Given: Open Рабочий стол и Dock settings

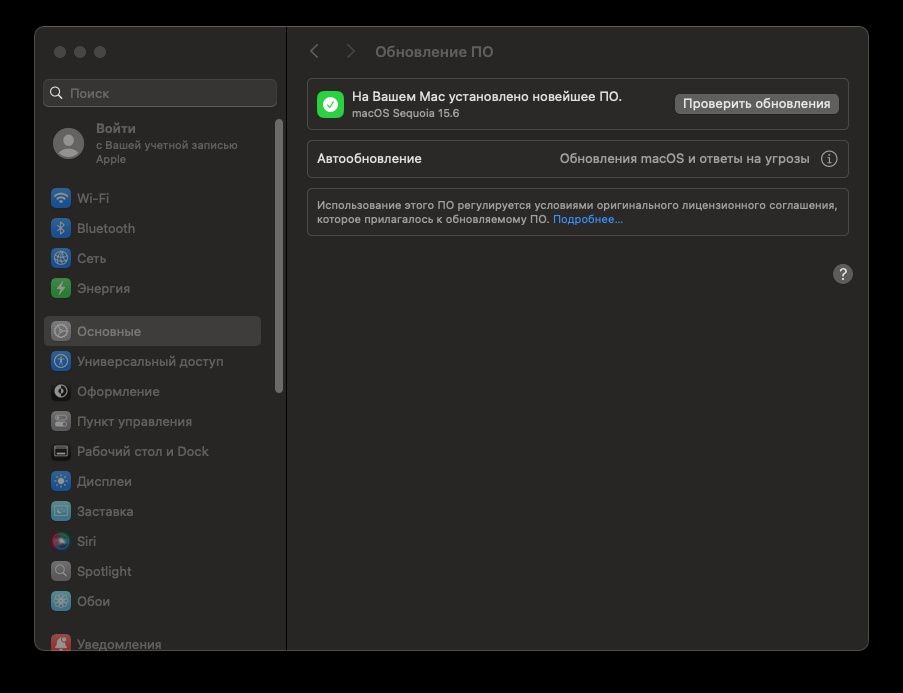Looking at the screenshot, I should [x=142, y=451].
